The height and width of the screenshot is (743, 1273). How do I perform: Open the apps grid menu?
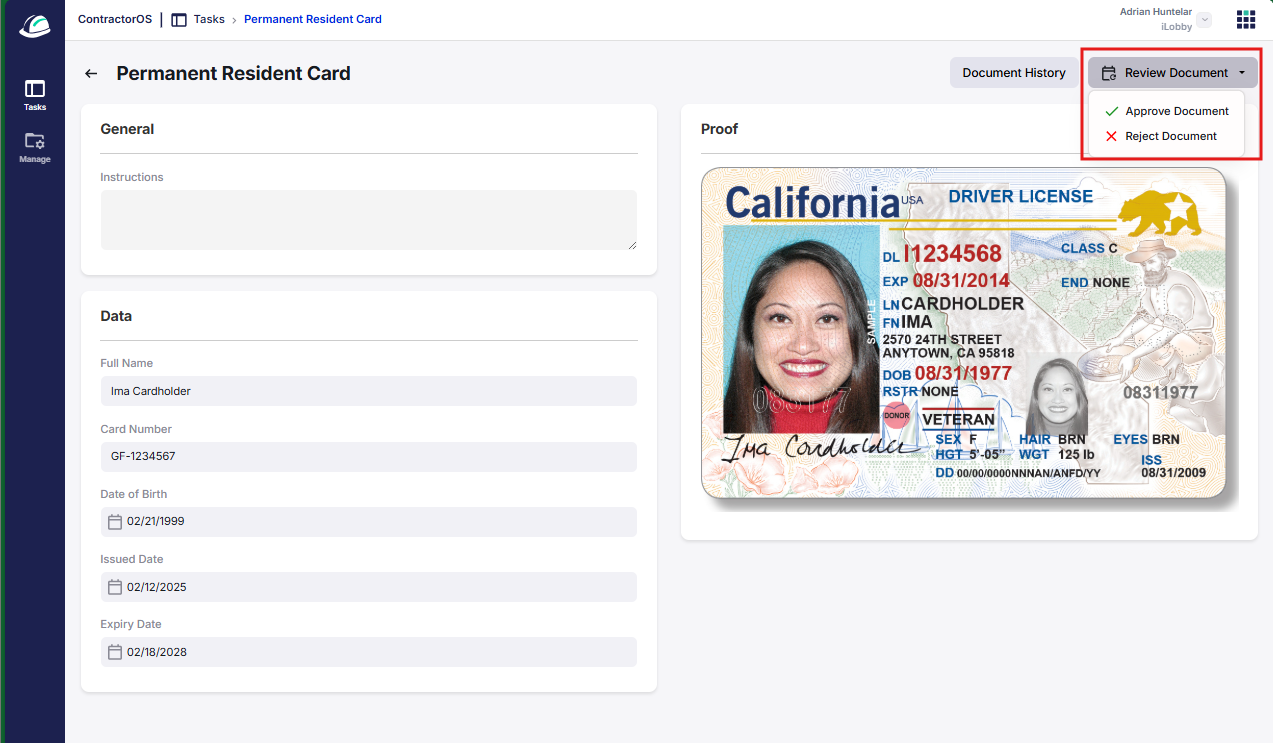pos(1246,20)
